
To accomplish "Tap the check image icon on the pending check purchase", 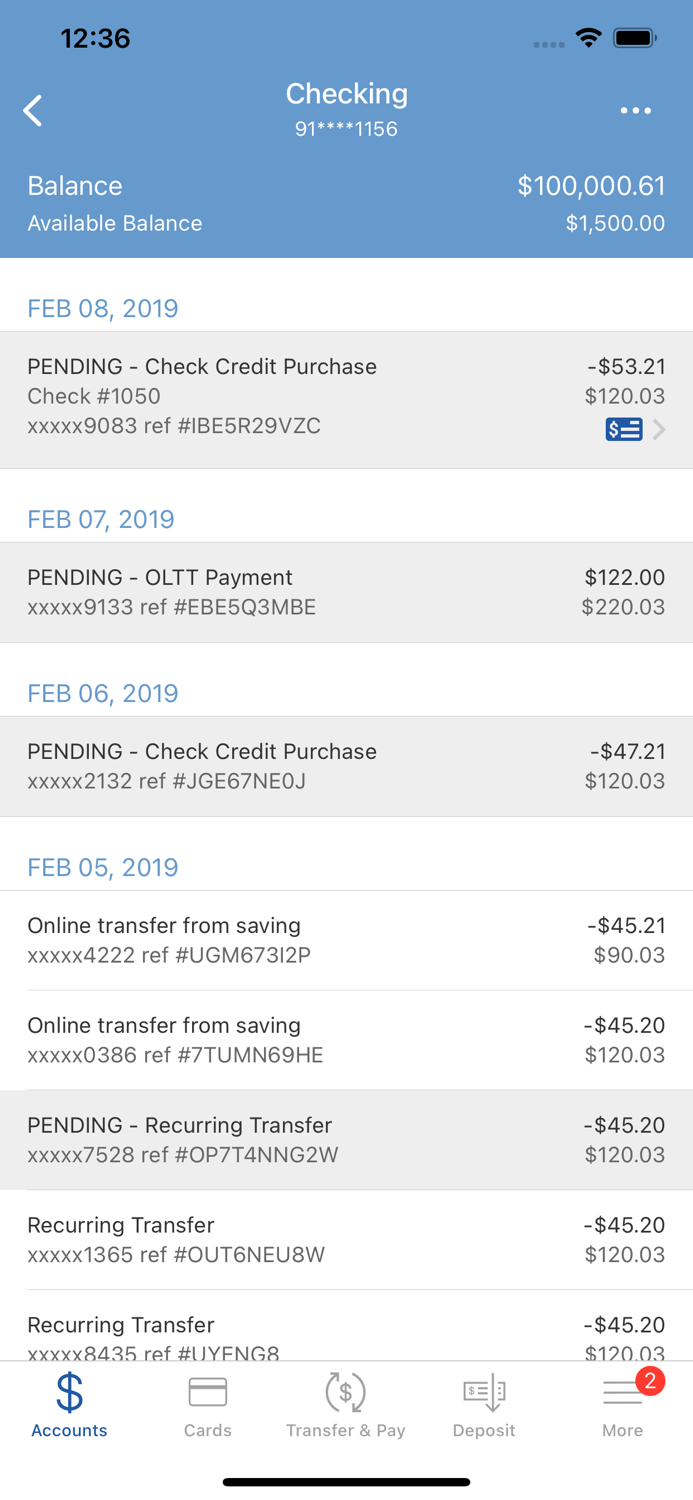I will coord(623,429).
